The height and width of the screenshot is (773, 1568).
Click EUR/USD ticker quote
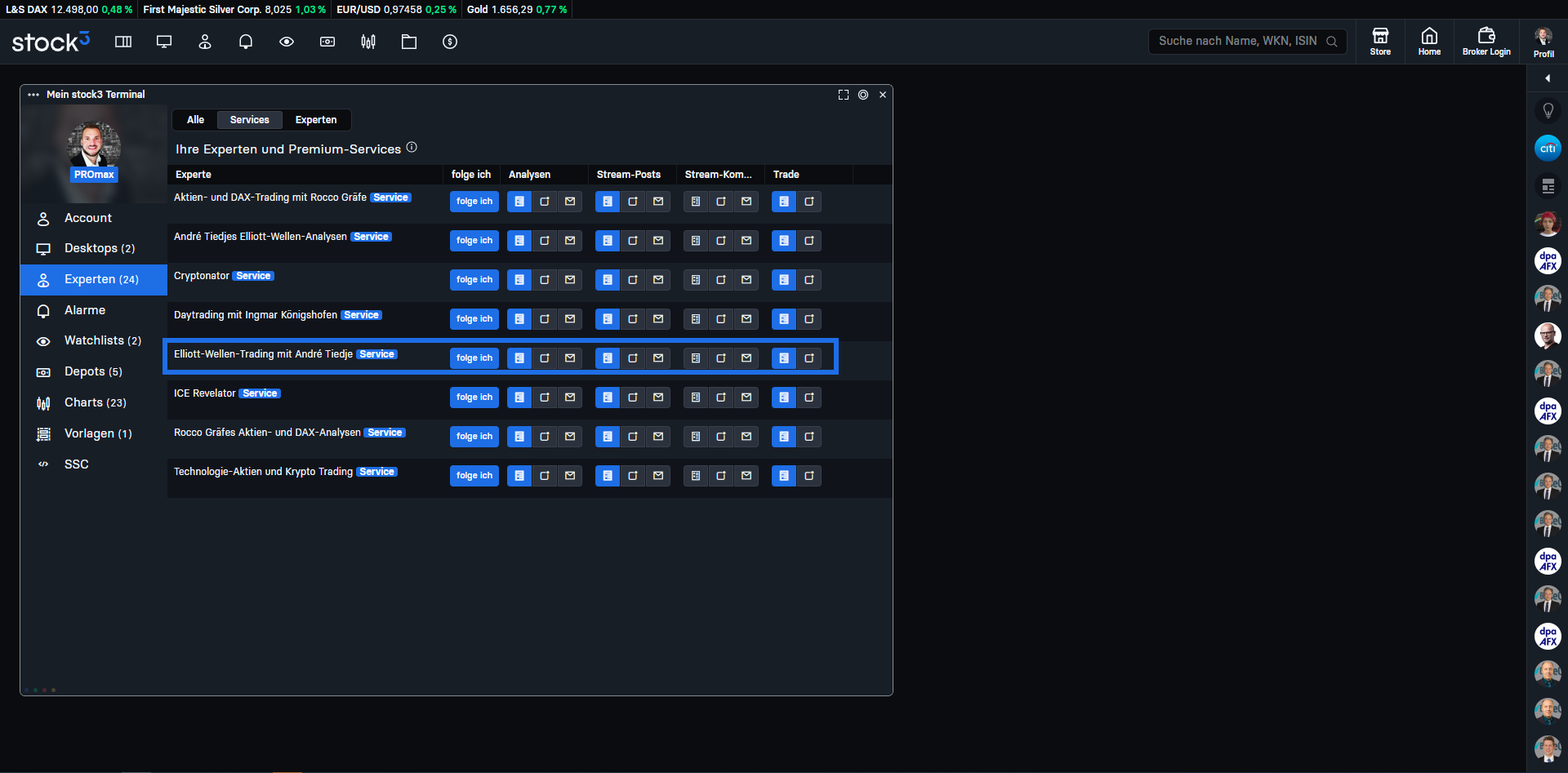tap(397, 10)
